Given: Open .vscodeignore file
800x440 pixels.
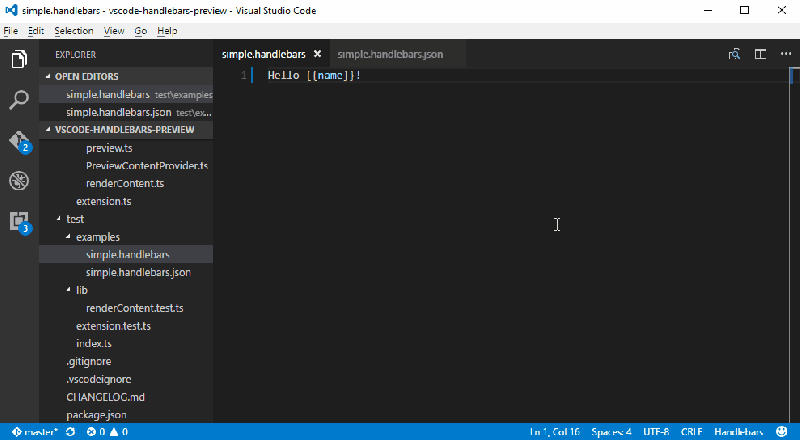Looking at the screenshot, I should [x=99, y=379].
